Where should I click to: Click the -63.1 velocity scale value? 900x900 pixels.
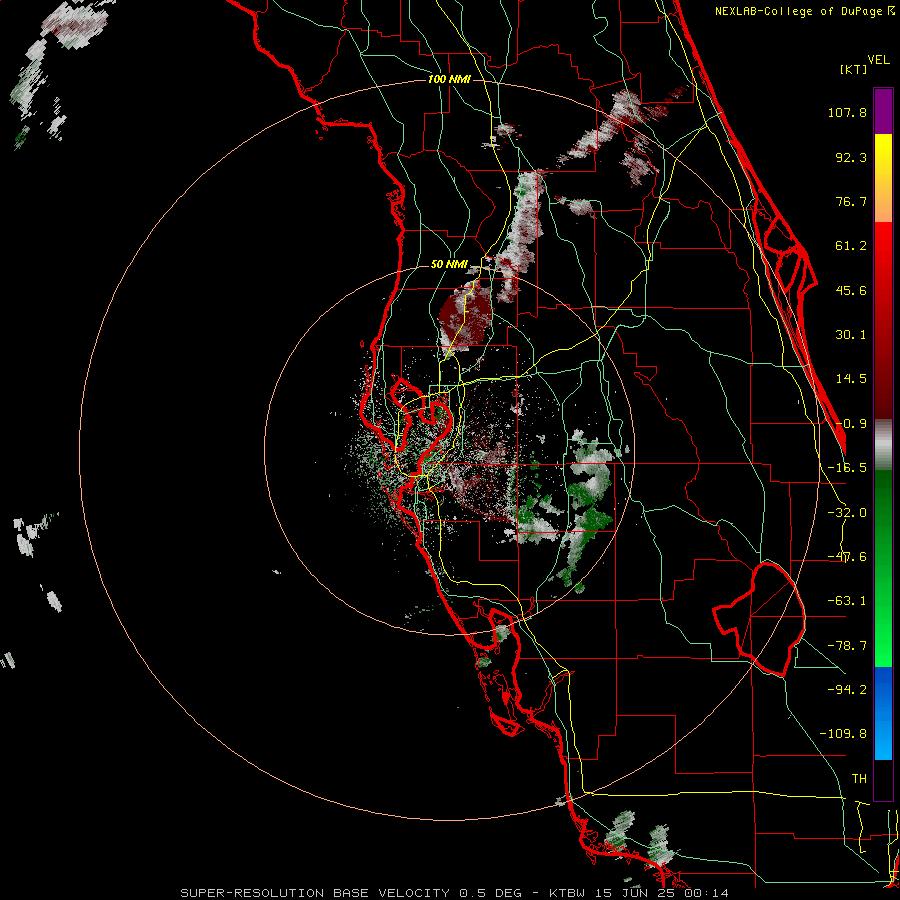pyautogui.click(x=847, y=601)
